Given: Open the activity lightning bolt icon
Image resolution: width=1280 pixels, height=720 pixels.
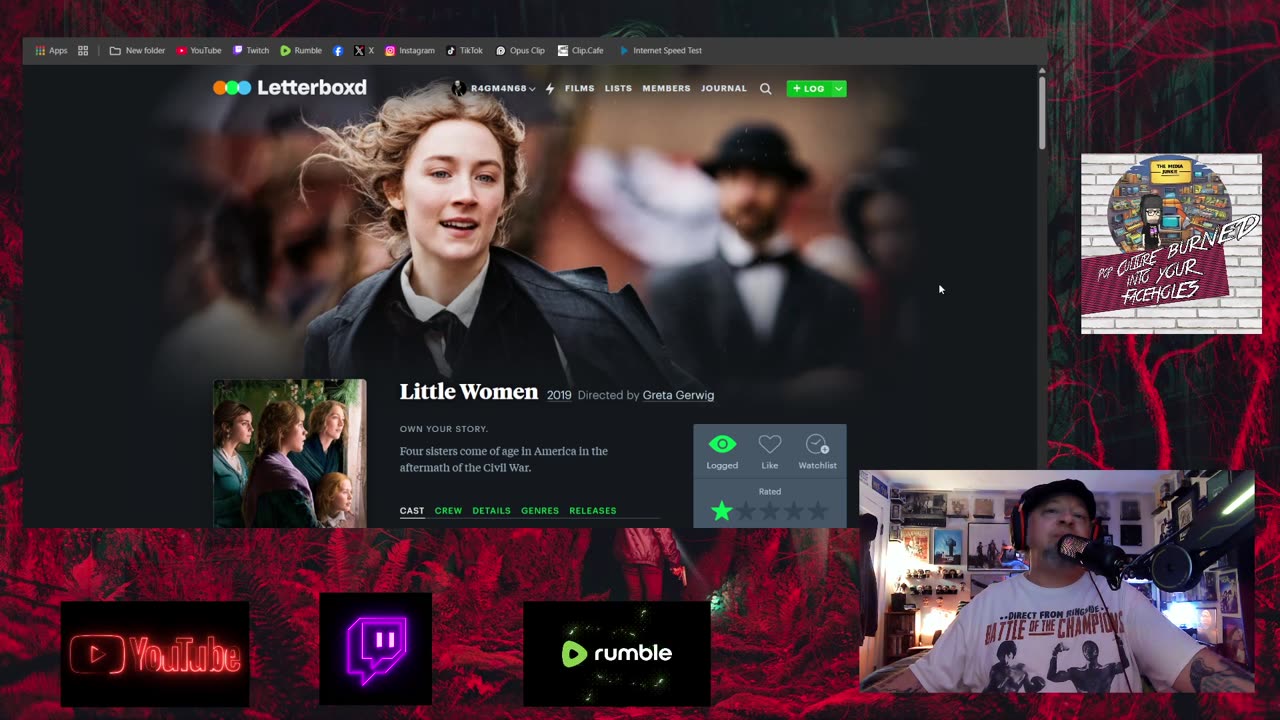Looking at the screenshot, I should pyautogui.click(x=550, y=88).
